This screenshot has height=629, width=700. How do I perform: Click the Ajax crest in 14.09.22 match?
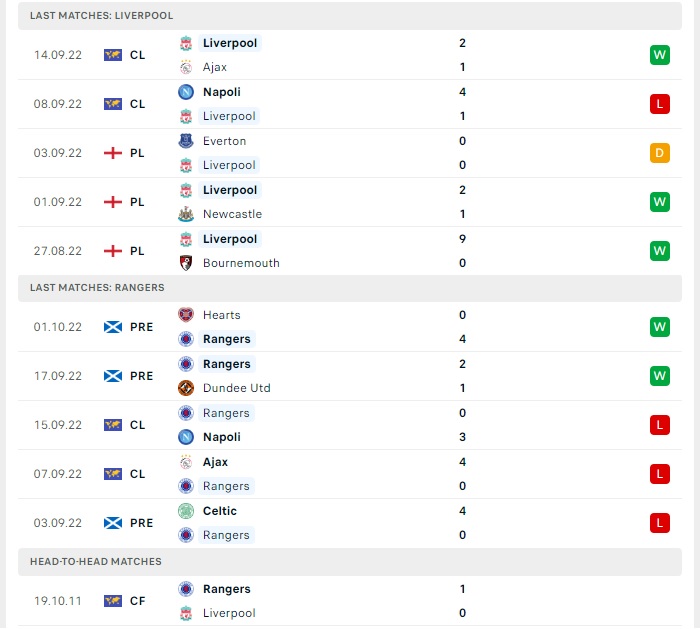(186, 67)
